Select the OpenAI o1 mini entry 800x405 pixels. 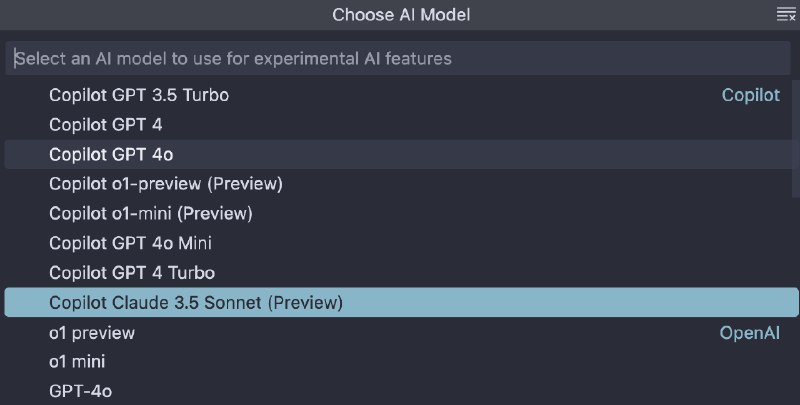point(77,361)
